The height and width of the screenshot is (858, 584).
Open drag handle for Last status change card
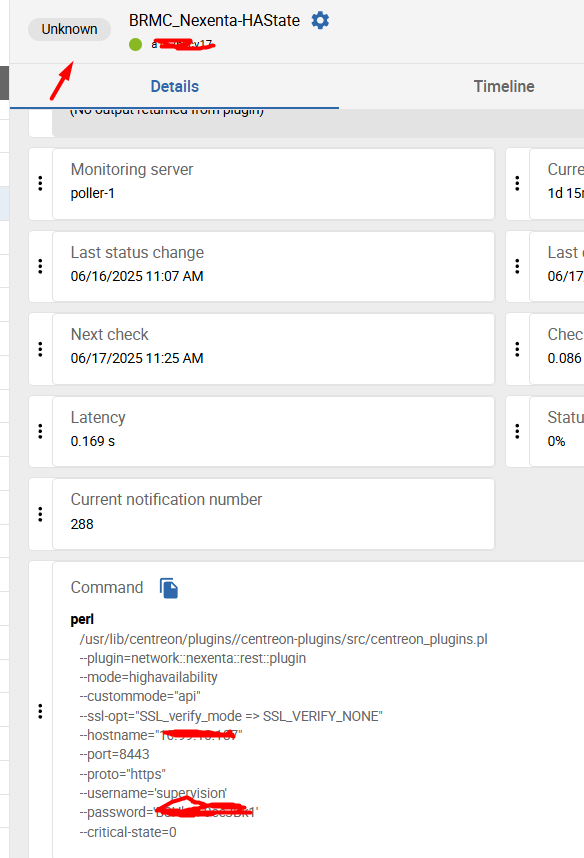tap(40, 266)
